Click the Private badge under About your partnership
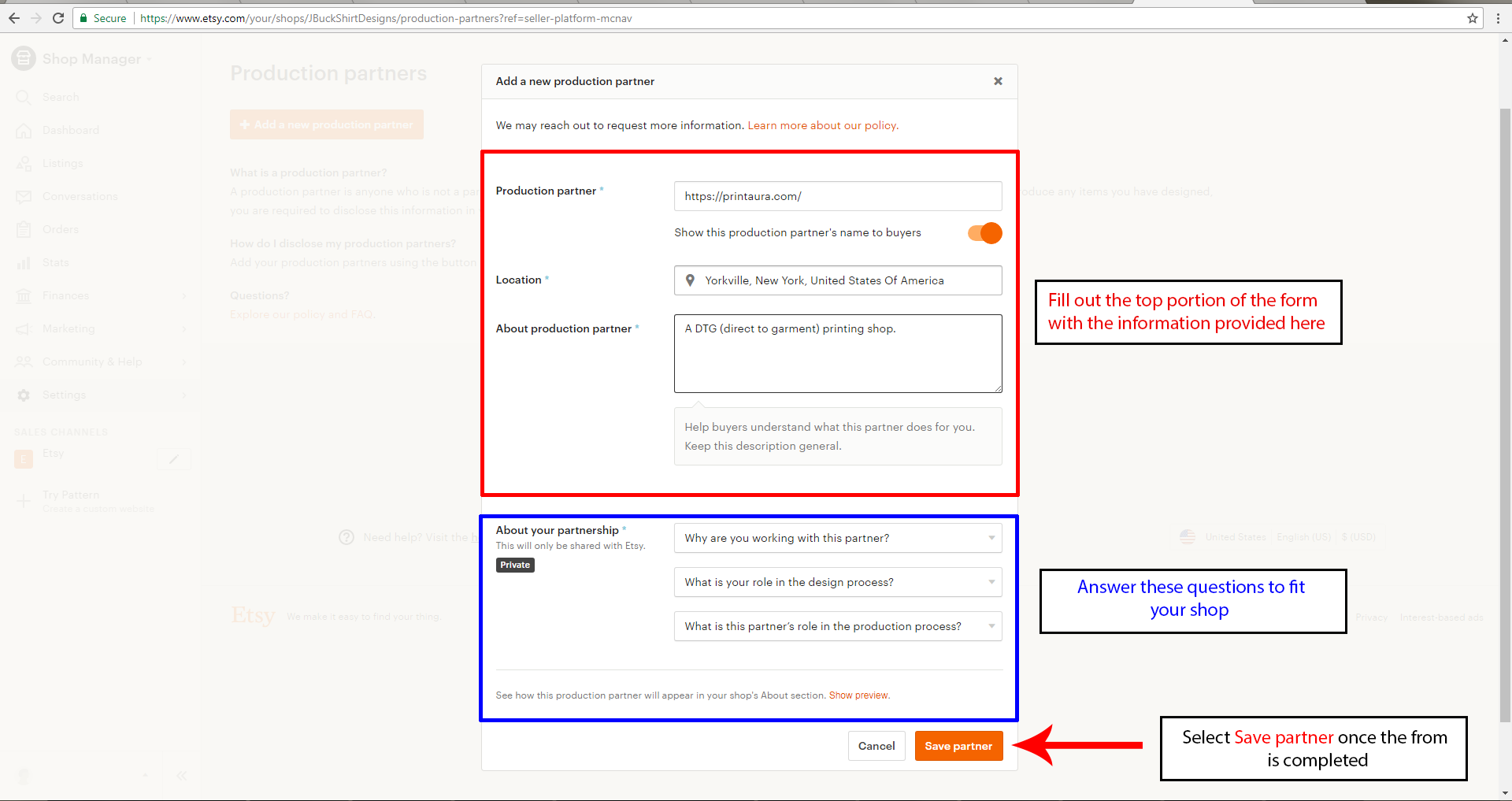1512x801 pixels. (x=515, y=565)
